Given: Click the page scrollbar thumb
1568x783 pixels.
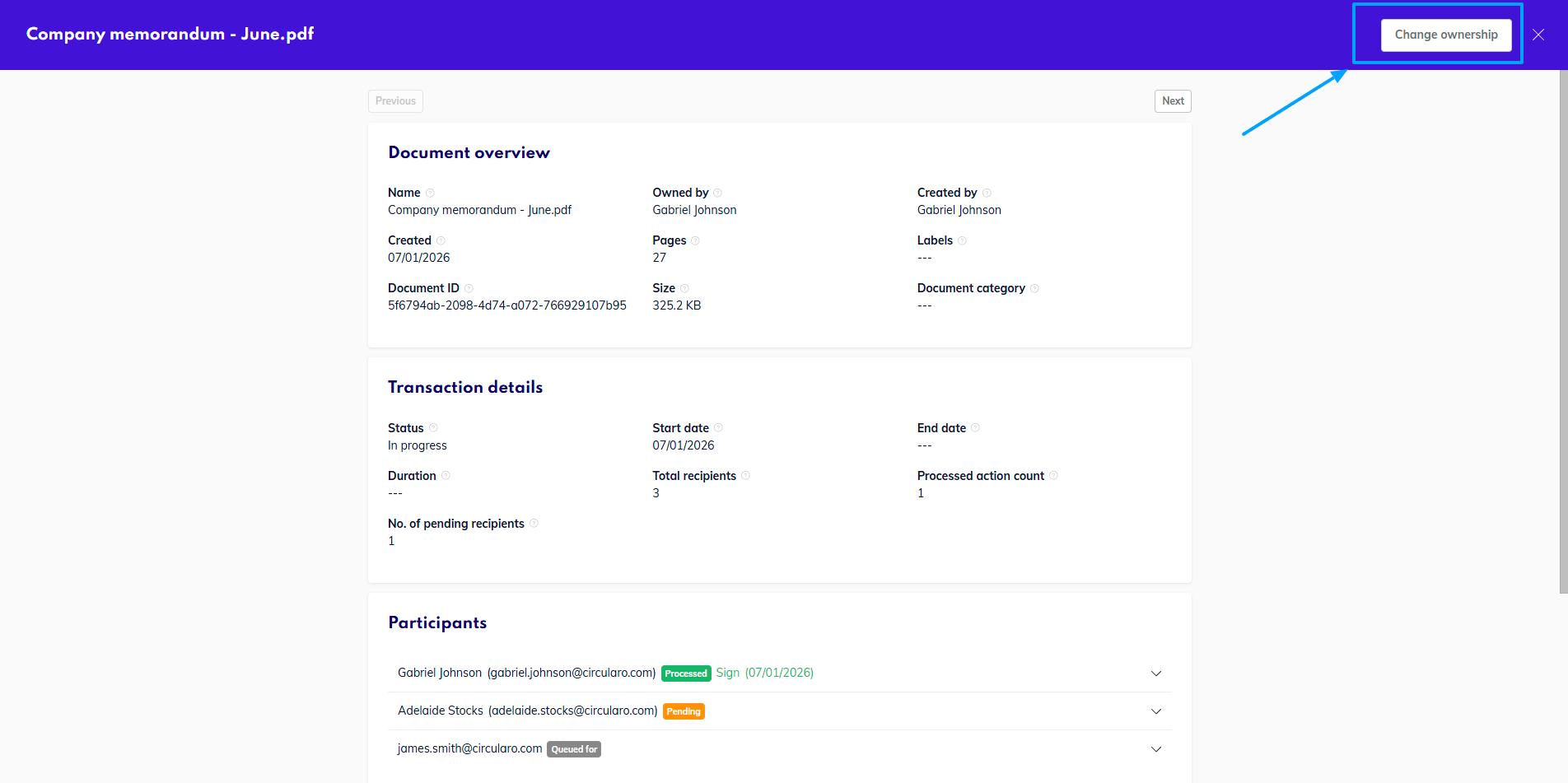Looking at the screenshot, I should tap(1564, 331).
